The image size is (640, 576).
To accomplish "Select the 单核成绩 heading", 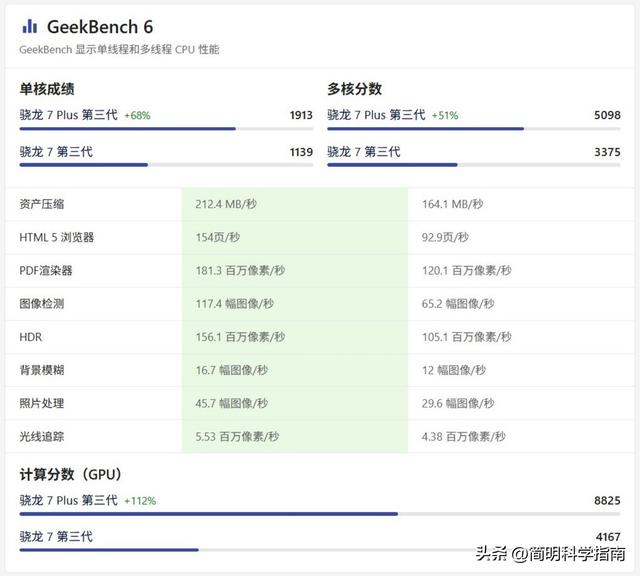I will [x=47, y=89].
